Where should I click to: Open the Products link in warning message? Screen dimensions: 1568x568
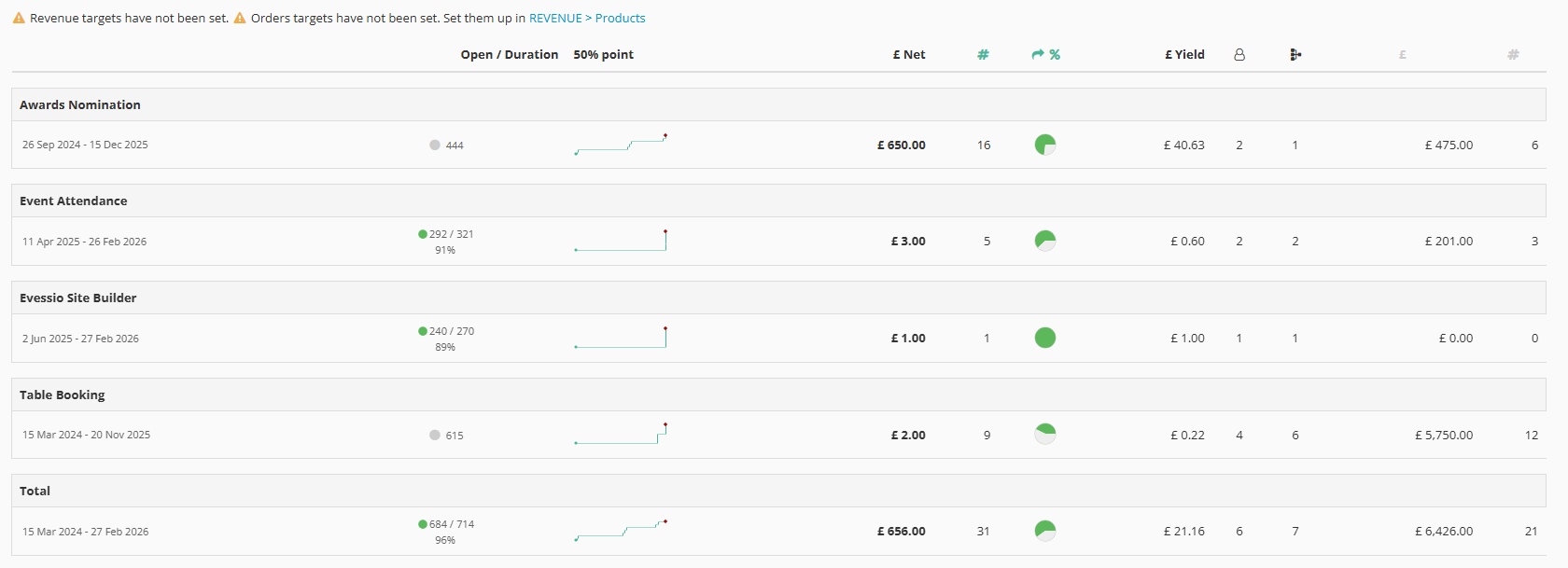click(x=620, y=18)
